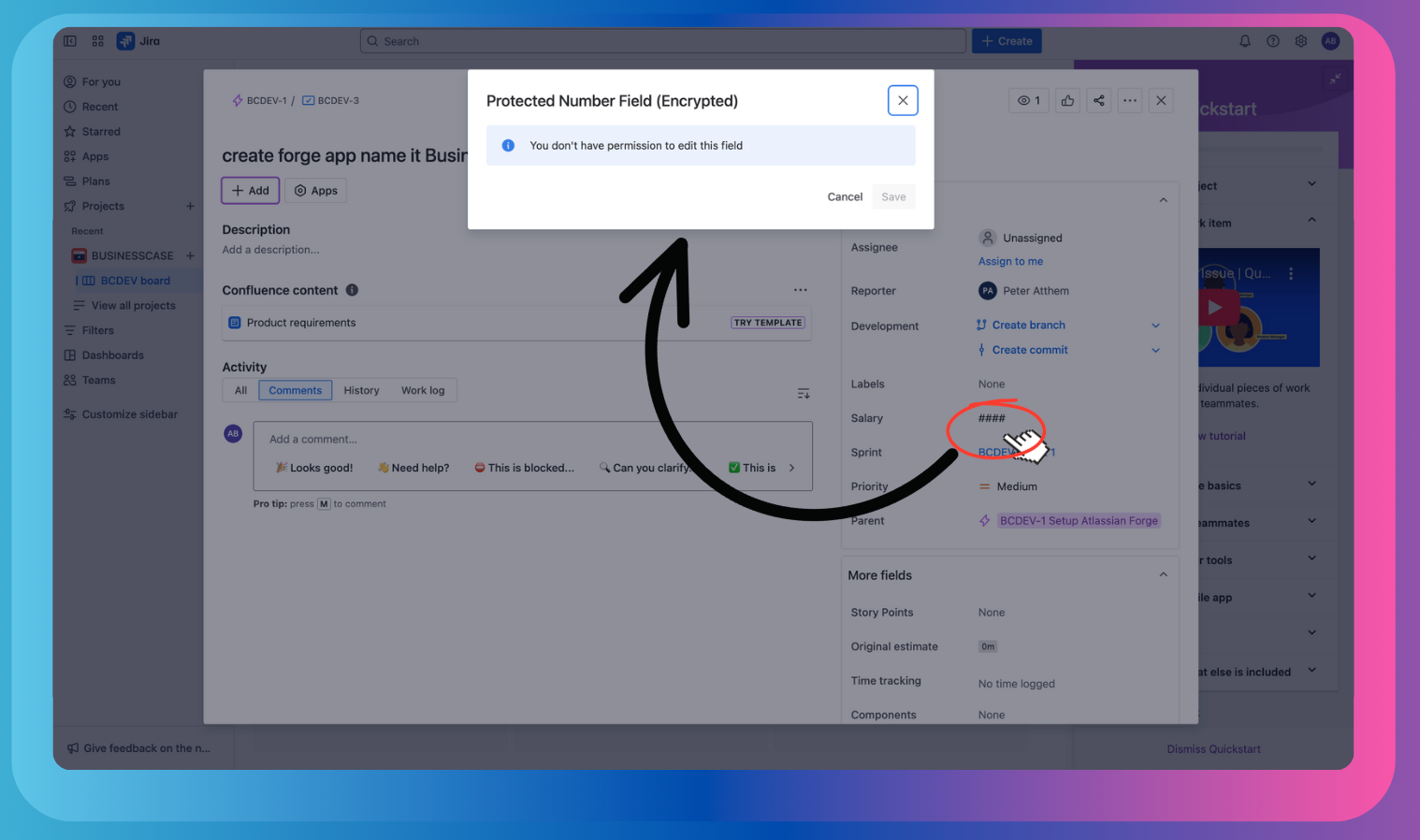Click the disabled Save button
This screenshot has height=840, width=1420.
pos(893,196)
